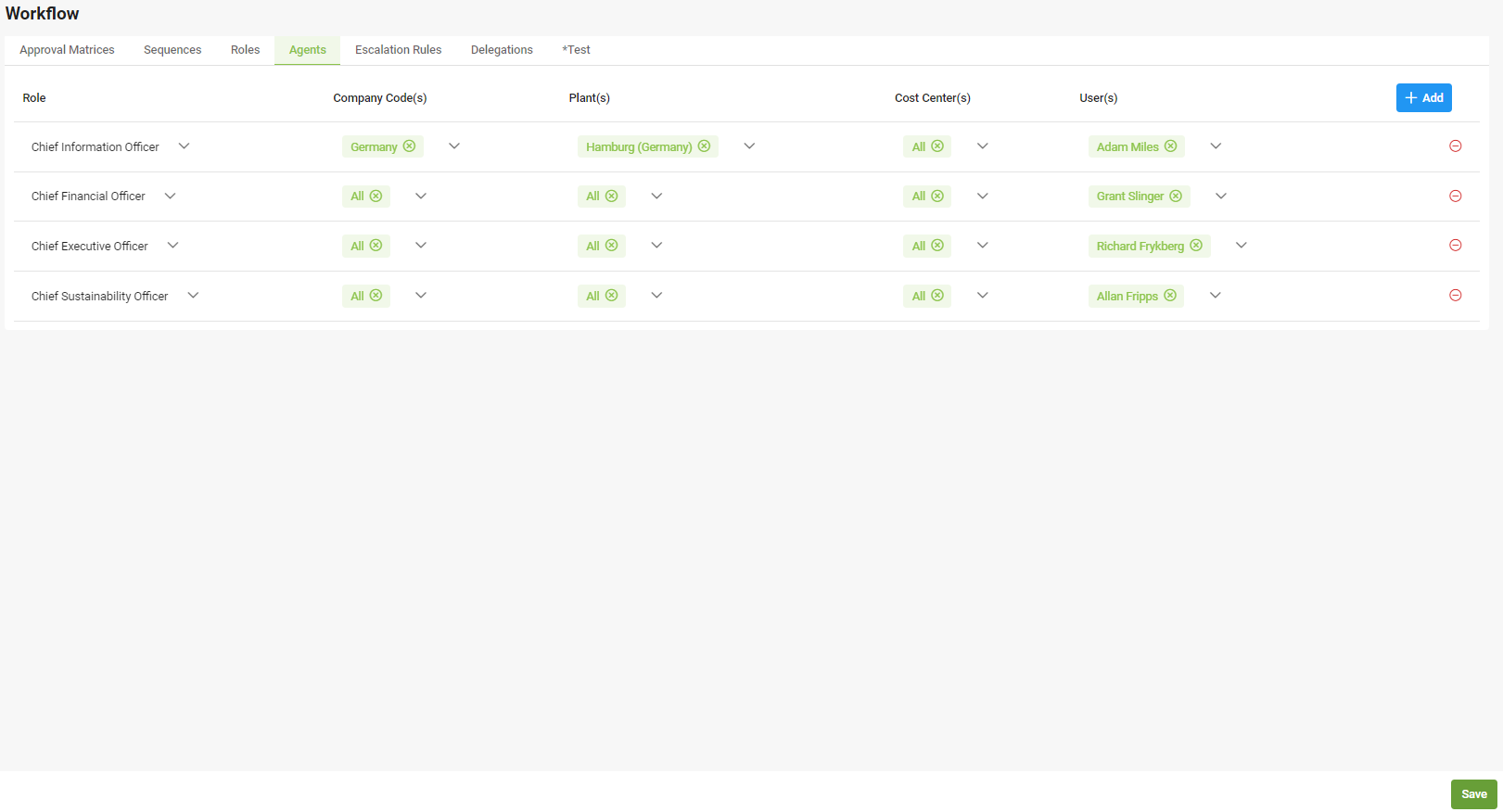The height and width of the screenshot is (812, 1503).
Task: Expand the Chief Information Officer role dropdown
Action: [184, 146]
